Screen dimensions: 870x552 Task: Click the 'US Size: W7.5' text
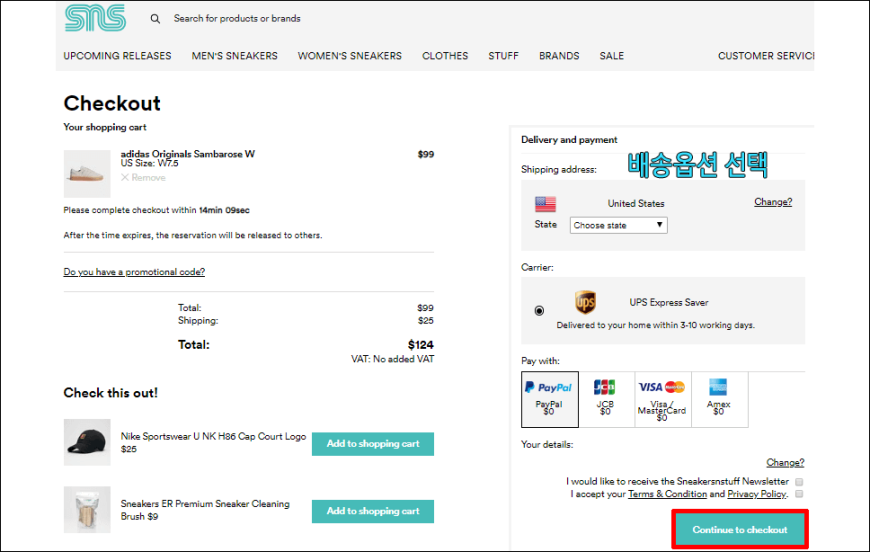(x=150, y=163)
